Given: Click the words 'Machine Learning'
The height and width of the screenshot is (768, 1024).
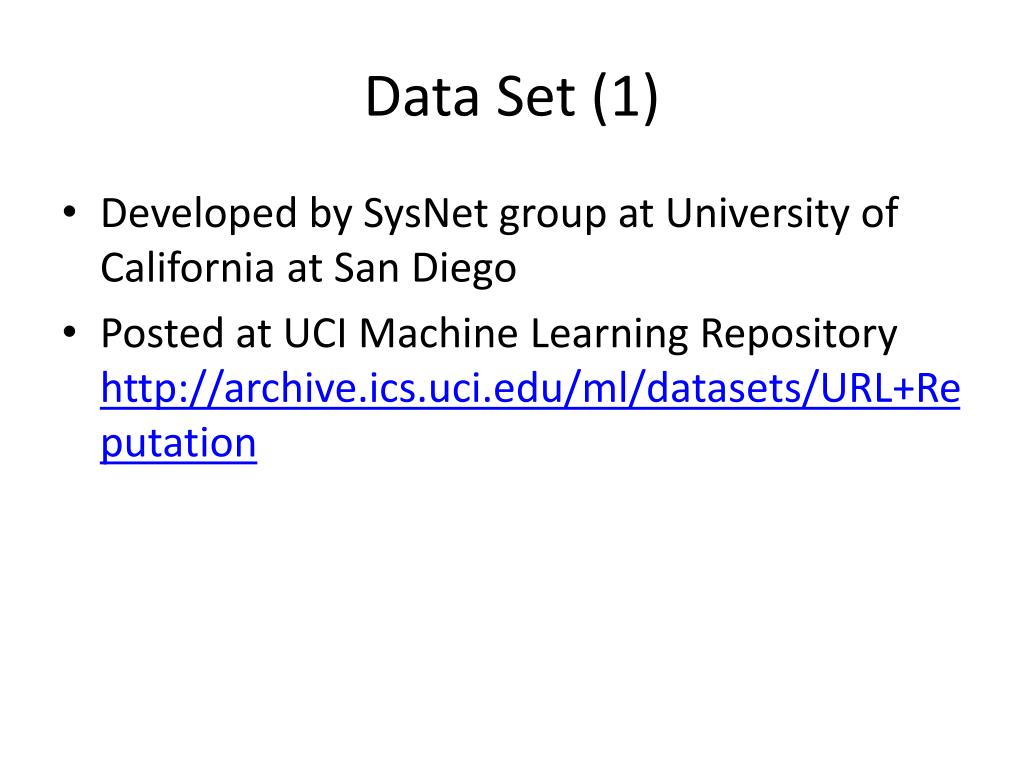Looking at the screenshot, I should coord(524,334).
